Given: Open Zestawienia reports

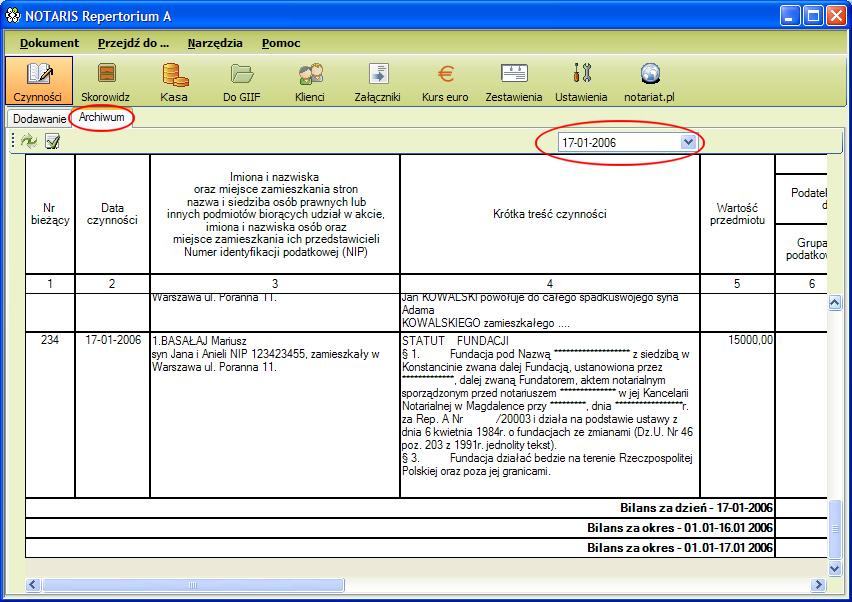Looking at the screenshot, I should point(513,80).
